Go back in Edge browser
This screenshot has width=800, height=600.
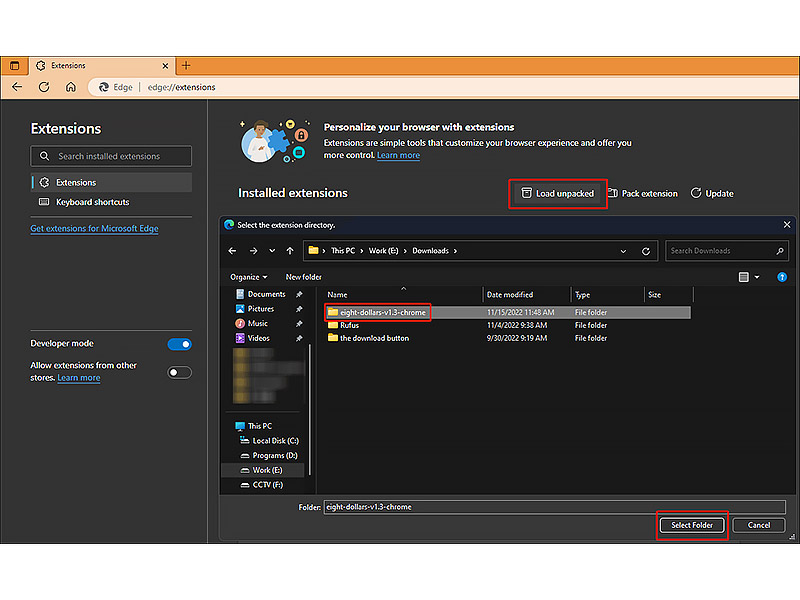[x=17, y=87]
